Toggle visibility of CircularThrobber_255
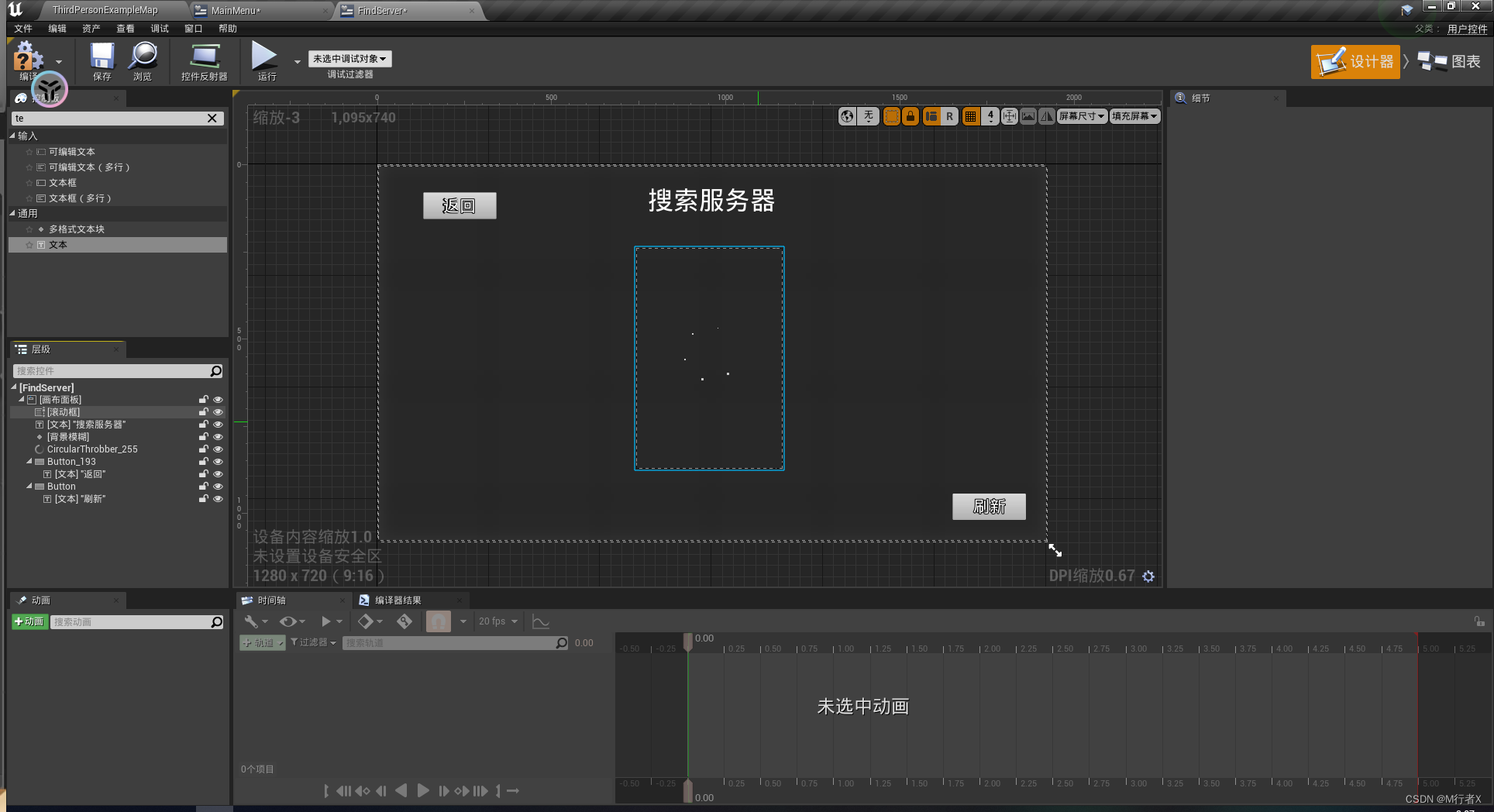 click(x=218, y=449)
